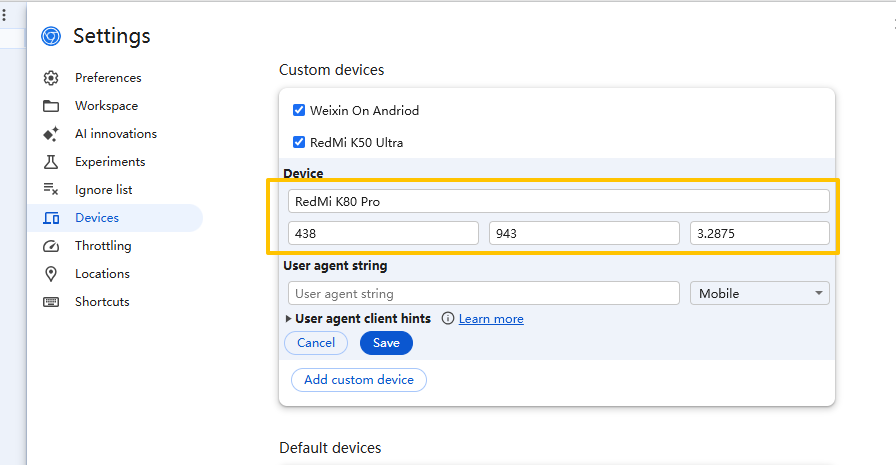Click the Shortcuts keyboard icon
The height and width of the screenshot is (465, 896).
pyautogui.click(x=51, y=302)
